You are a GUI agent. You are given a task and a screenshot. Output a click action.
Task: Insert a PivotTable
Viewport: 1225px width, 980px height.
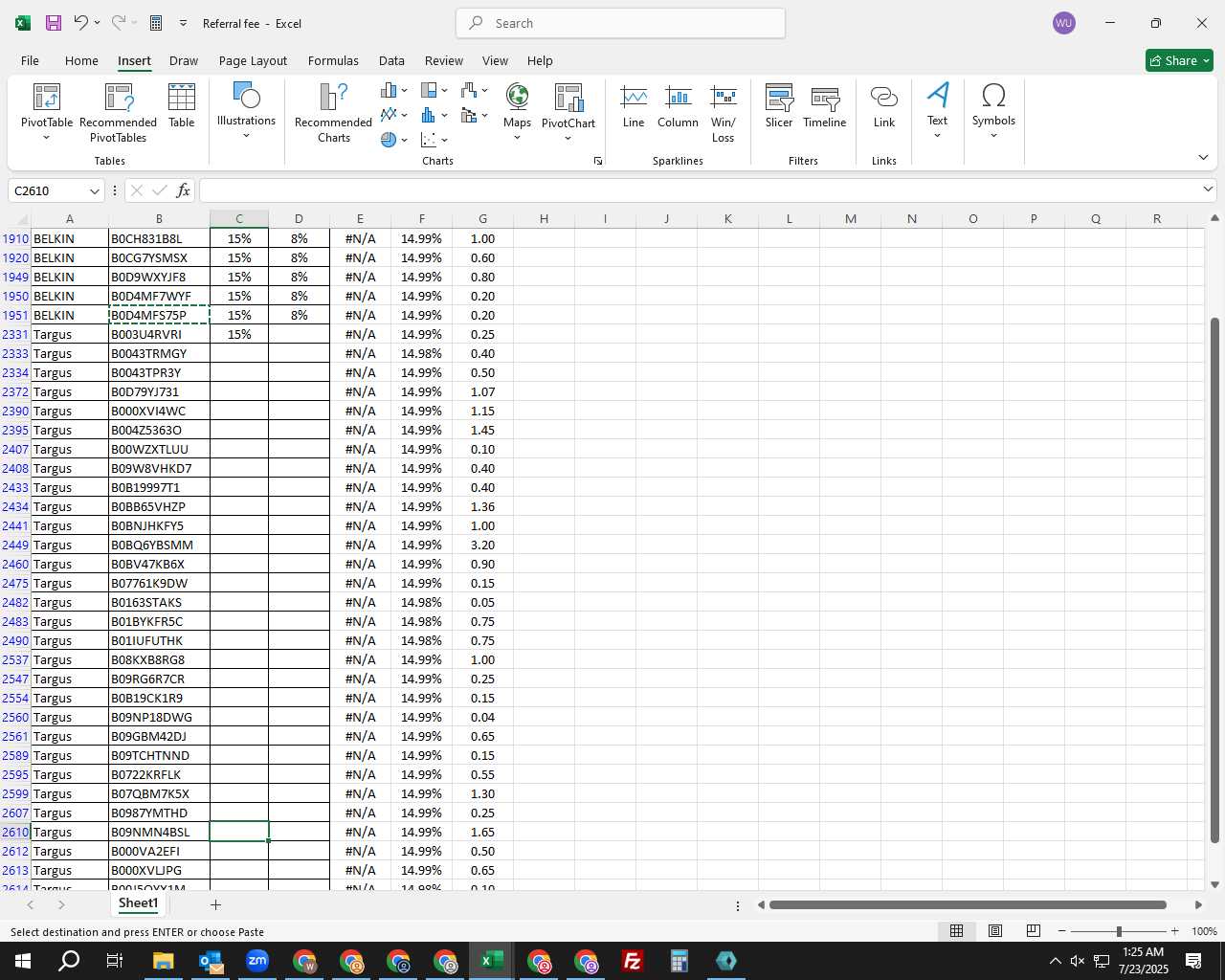(x=47, y=113)
